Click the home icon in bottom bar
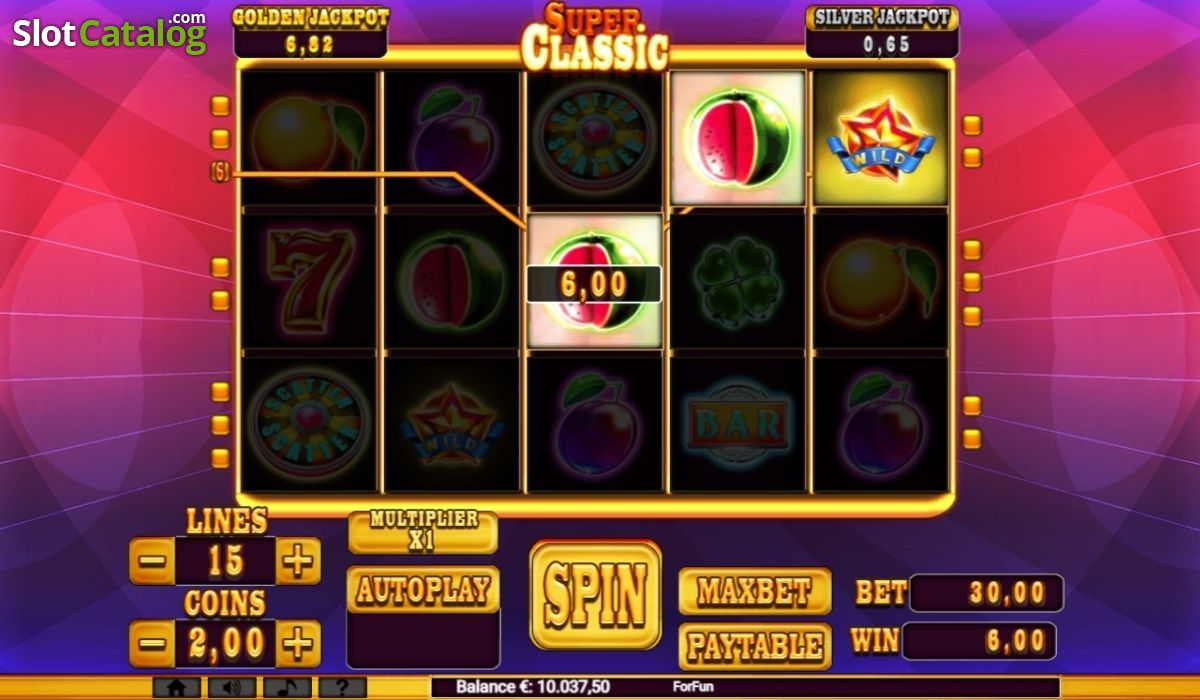Screen dimensions: 1200x700 click(176, 688)
